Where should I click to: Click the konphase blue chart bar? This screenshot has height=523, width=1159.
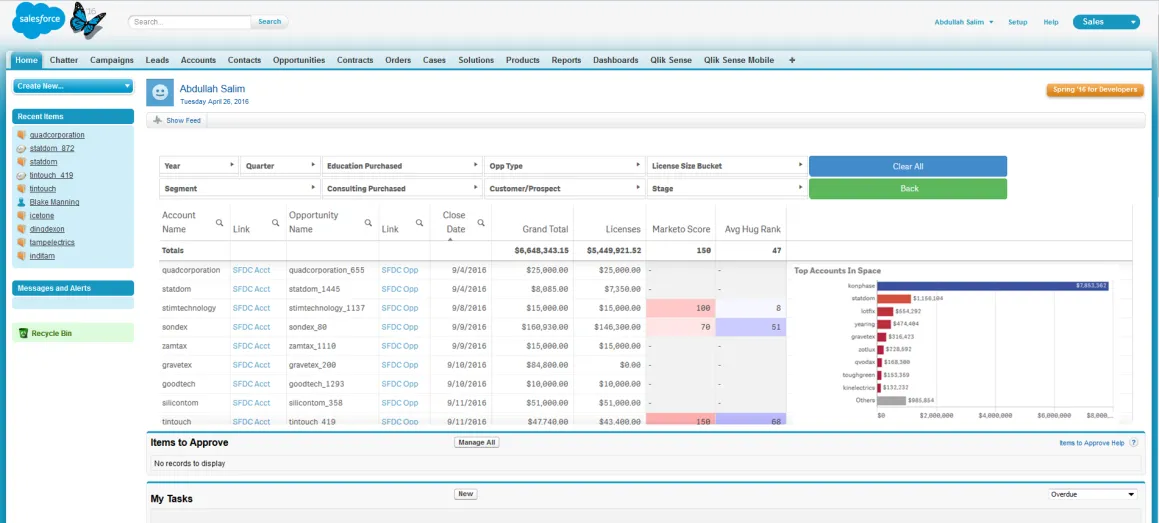994,285
